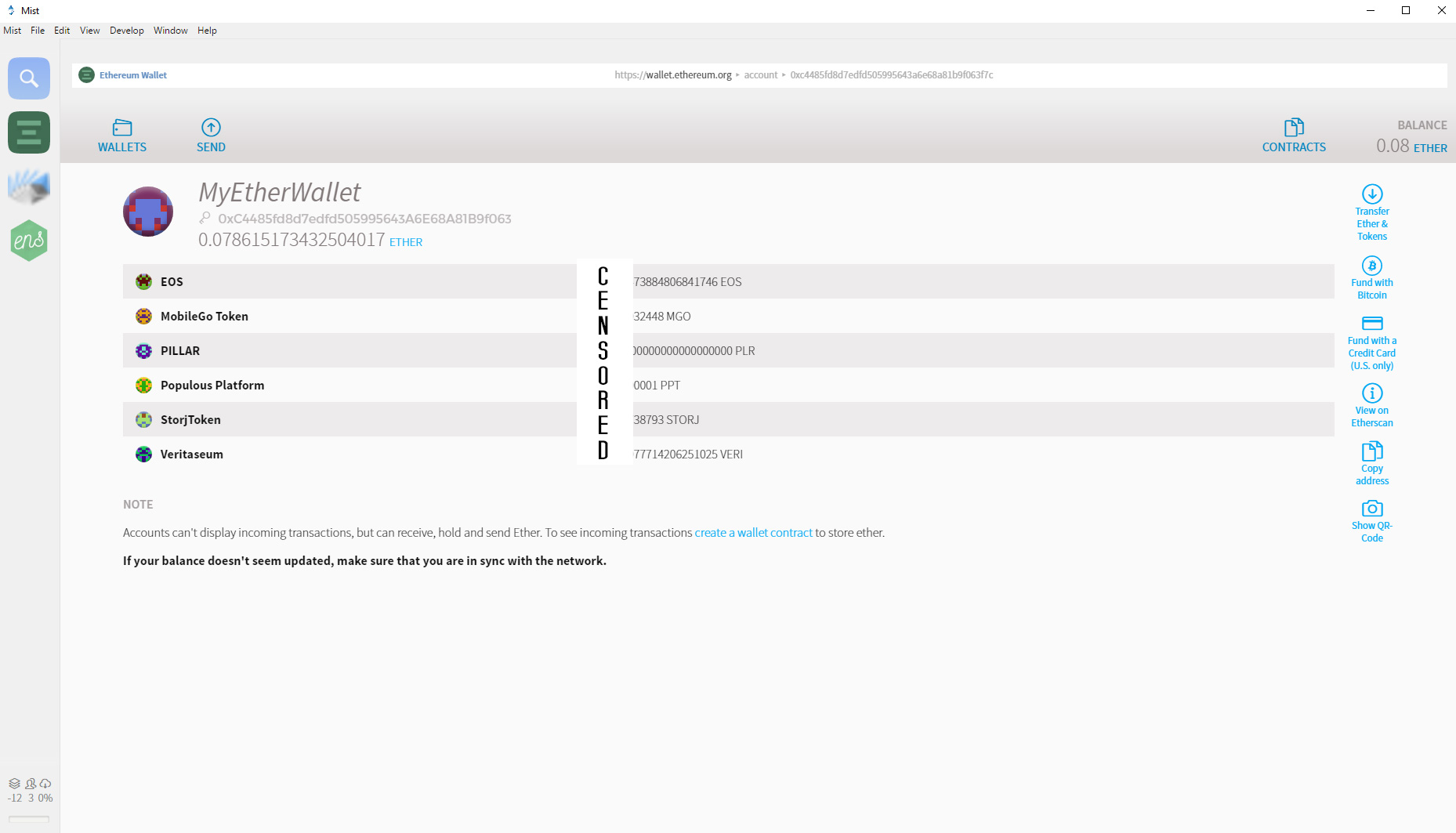Click the Wallets icon in header

(x=122, y=127)
